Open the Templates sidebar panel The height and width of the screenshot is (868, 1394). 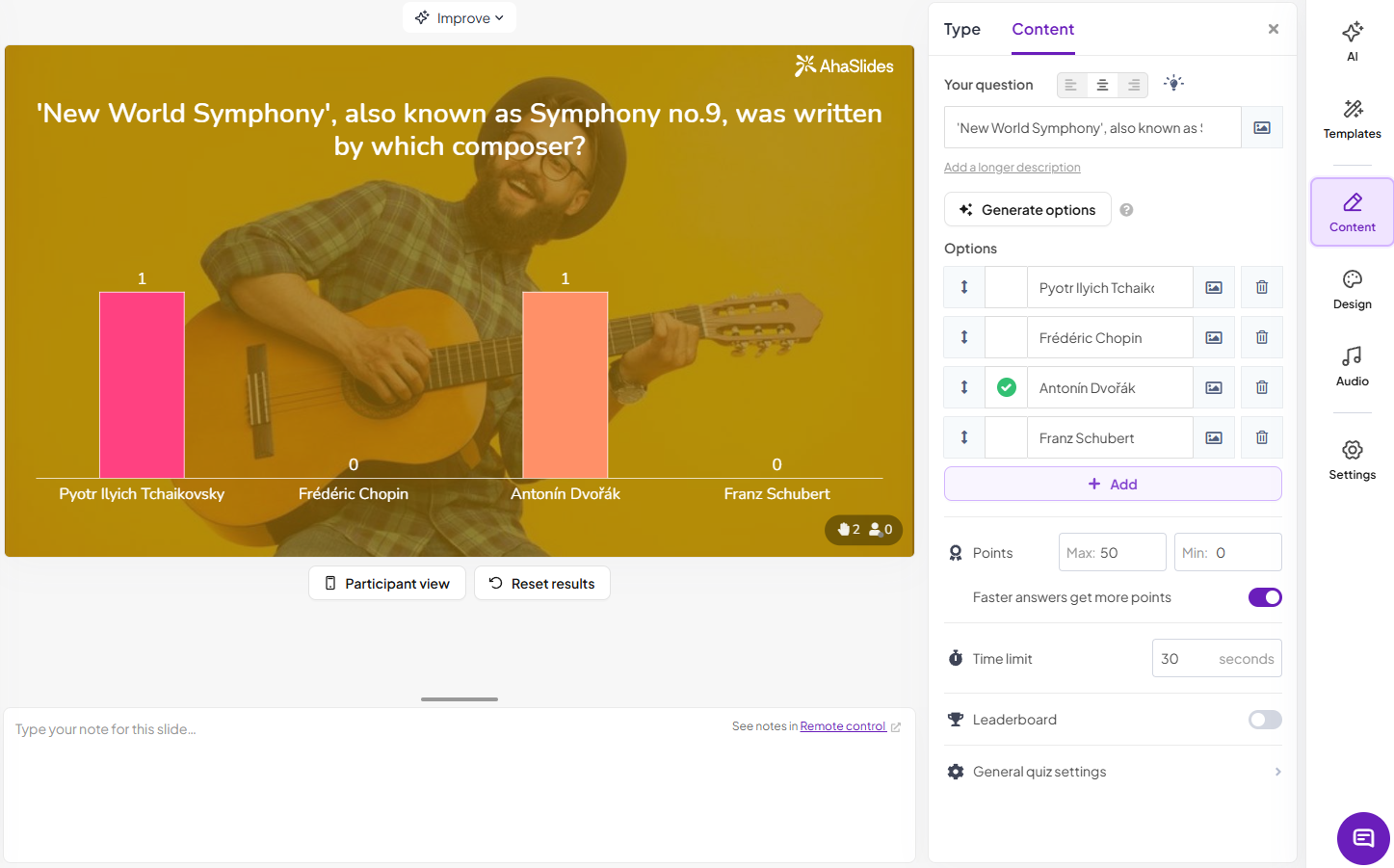tap(1352, 118)
